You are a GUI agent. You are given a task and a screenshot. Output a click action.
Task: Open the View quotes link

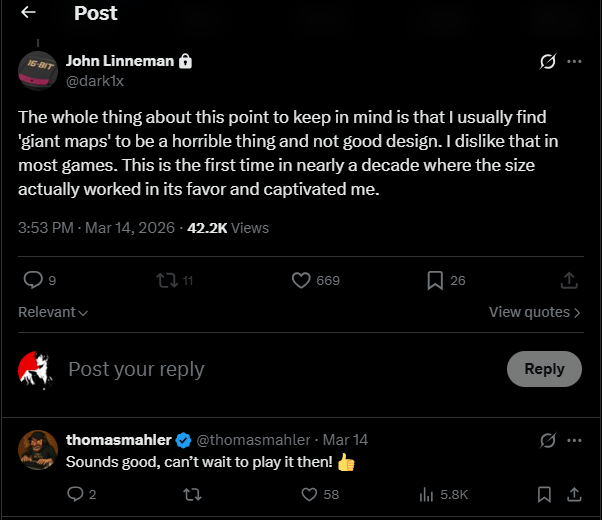click(534, 312)
